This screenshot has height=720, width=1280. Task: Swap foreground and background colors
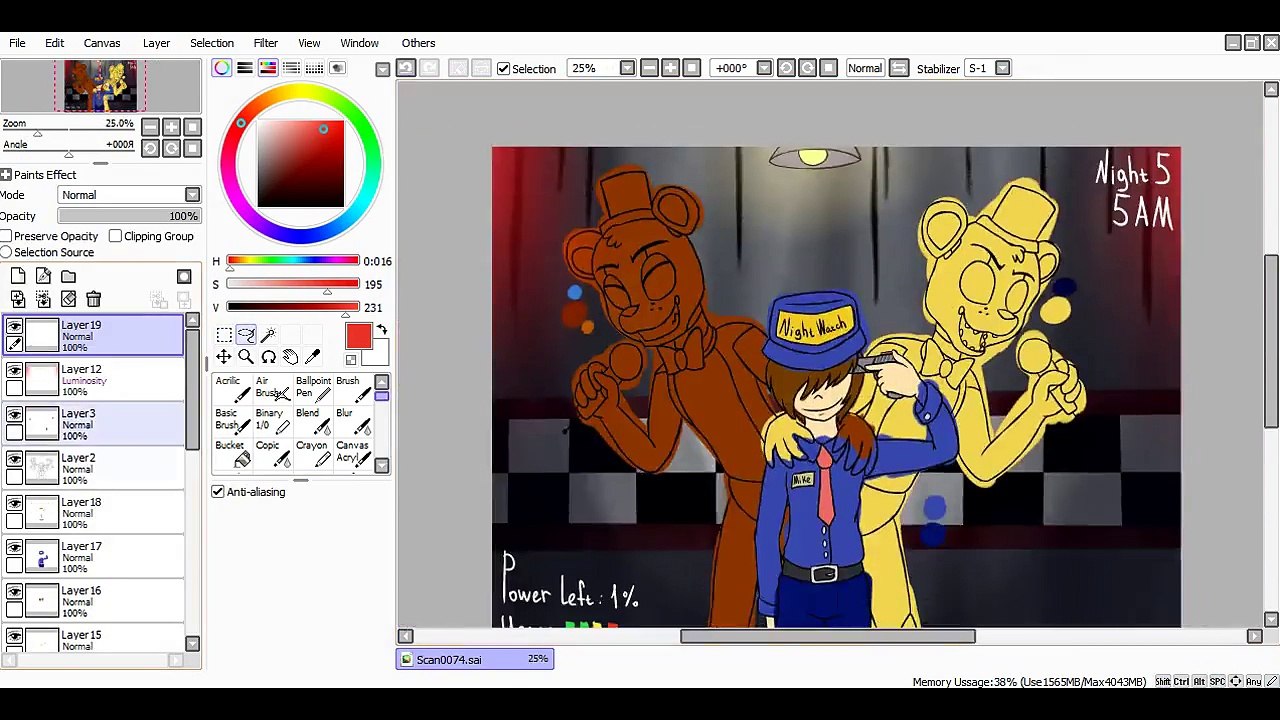[x=381, y=330]
